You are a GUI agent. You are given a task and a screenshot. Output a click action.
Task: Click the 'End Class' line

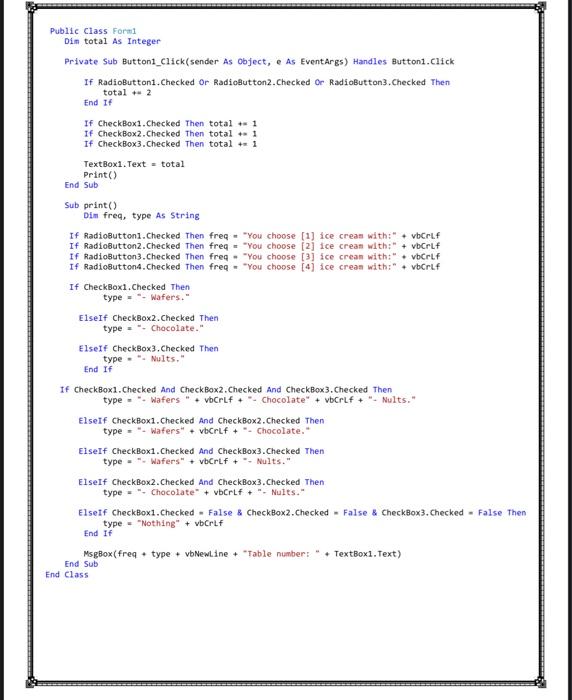(67, 575)
